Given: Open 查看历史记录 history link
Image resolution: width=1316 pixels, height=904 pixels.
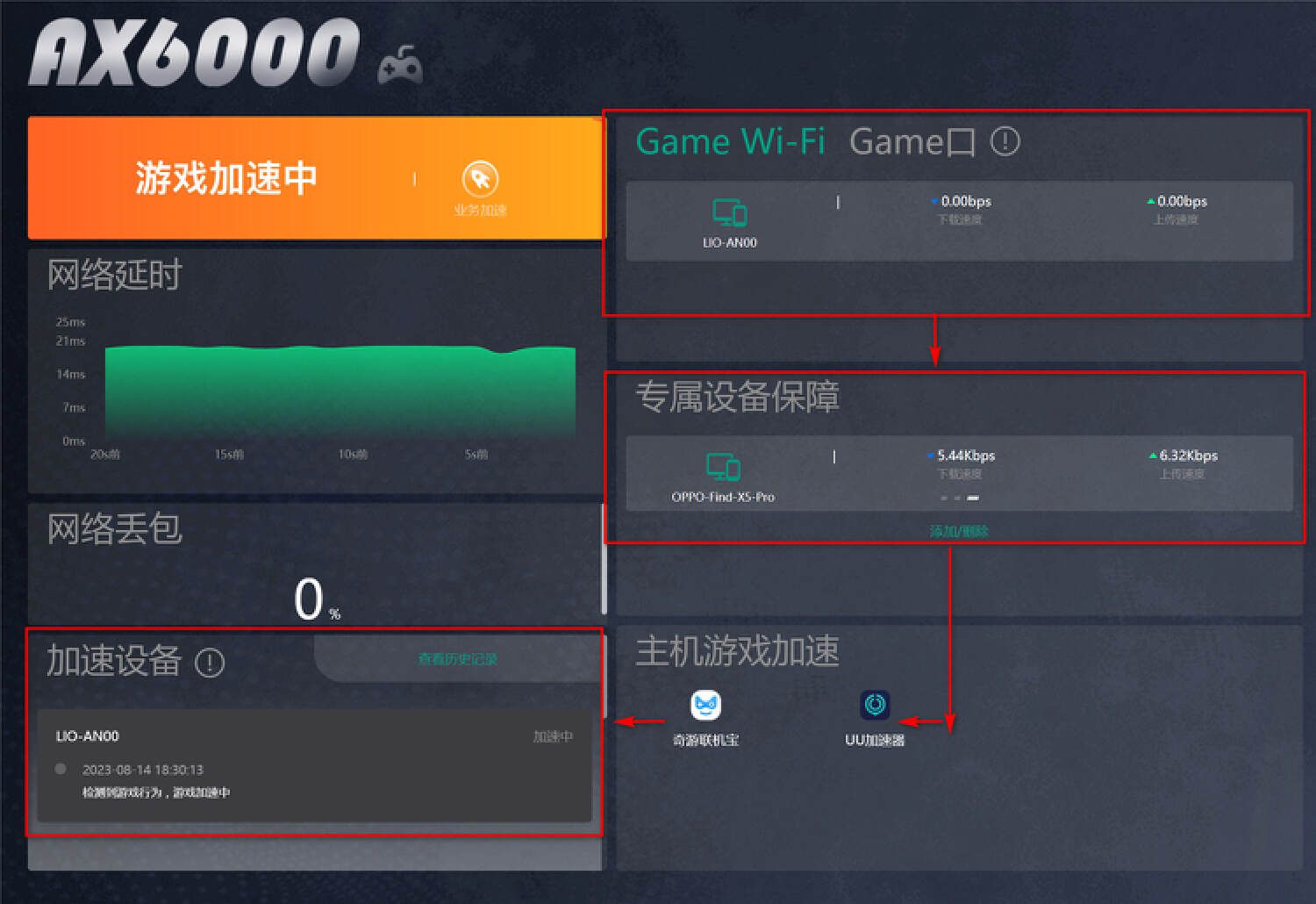Looking at the screenshot, I should 457,659.
